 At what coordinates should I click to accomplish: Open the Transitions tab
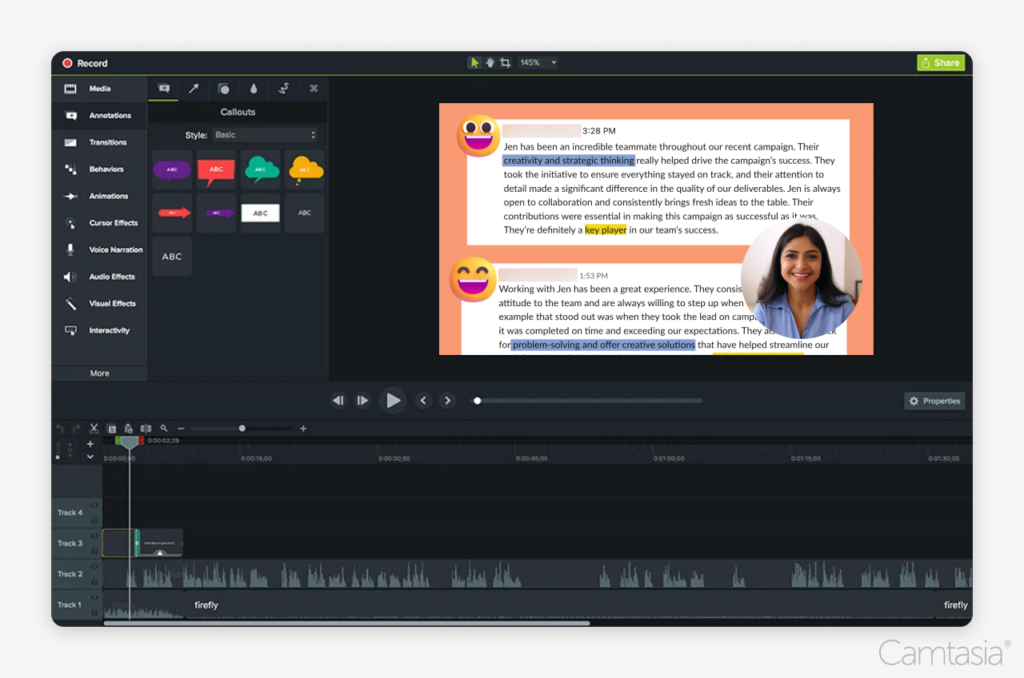click(x=99, y=142)
